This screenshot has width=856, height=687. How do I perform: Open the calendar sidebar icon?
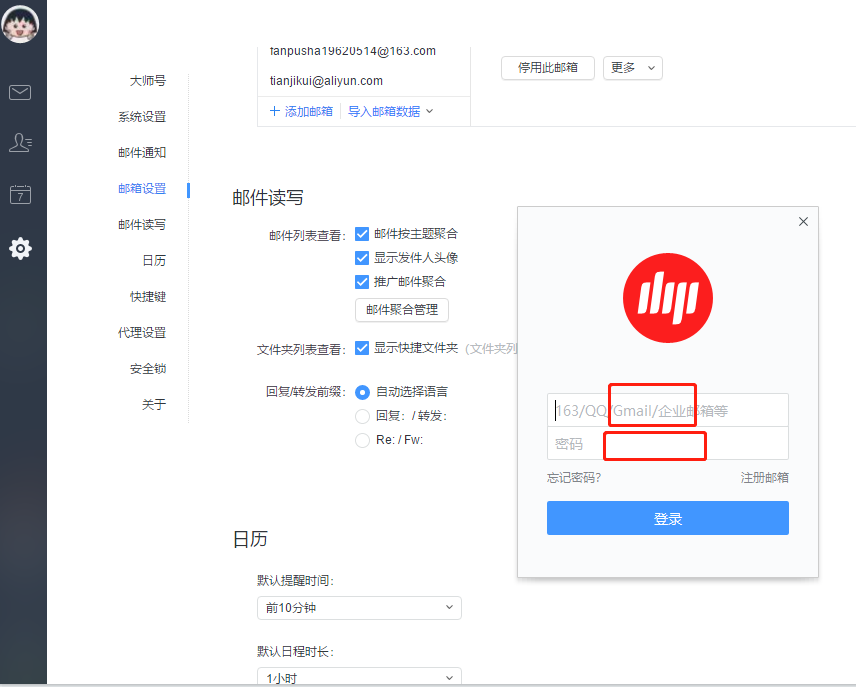coord(20,195)
